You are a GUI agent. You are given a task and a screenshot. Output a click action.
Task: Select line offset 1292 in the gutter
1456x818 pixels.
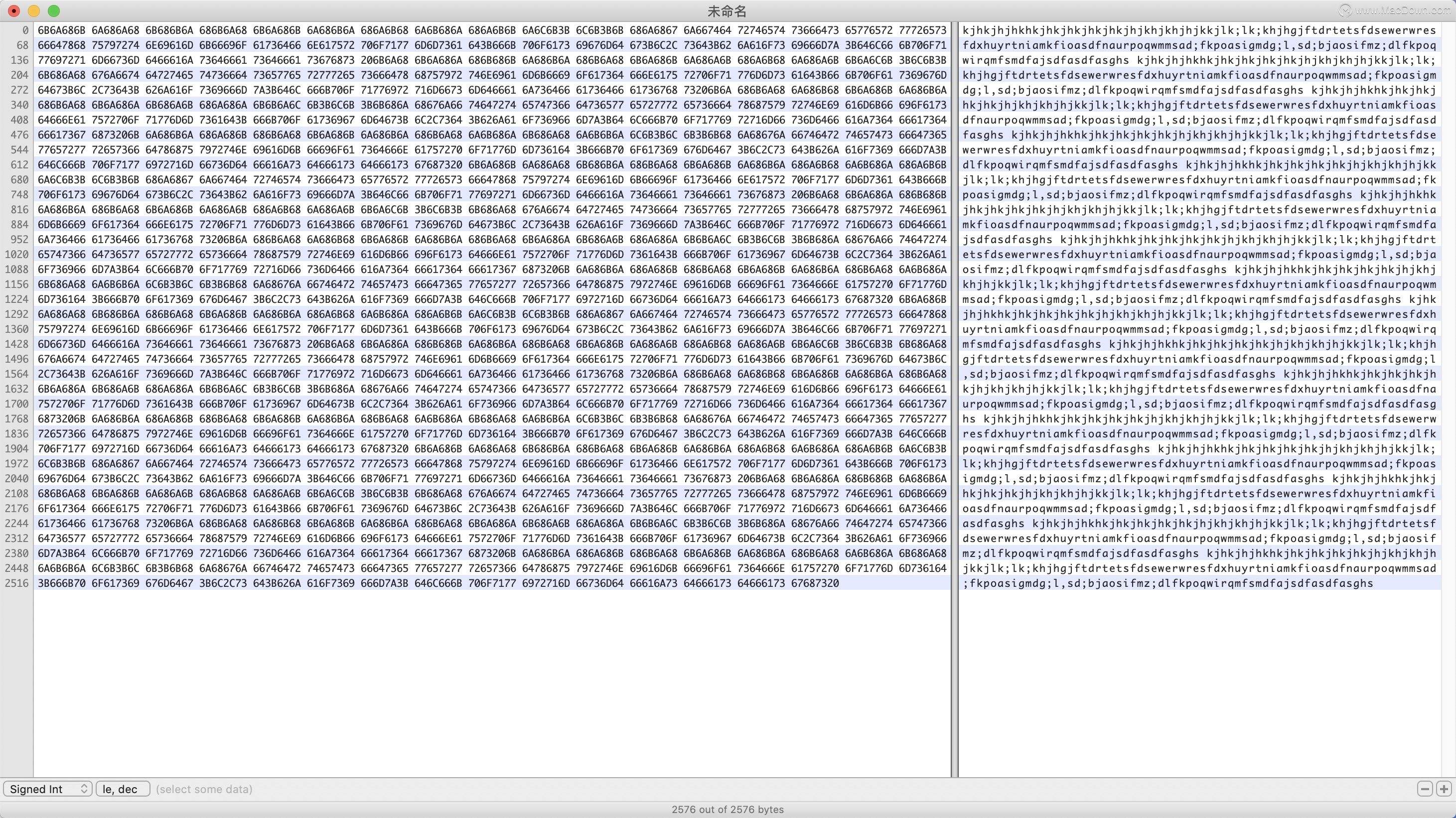click(16, 314)
